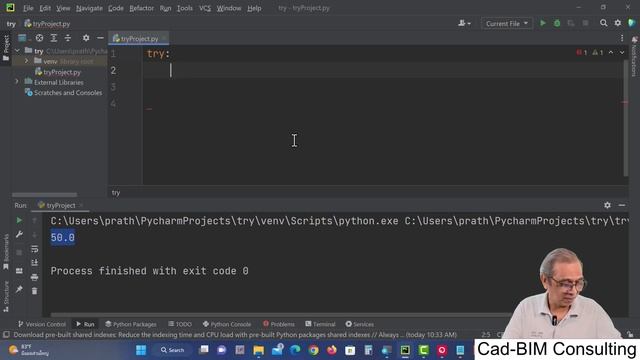Viewport: 640px width, 360px height.
Task: Hide the Run panel with minus icon
Action: 622,205
